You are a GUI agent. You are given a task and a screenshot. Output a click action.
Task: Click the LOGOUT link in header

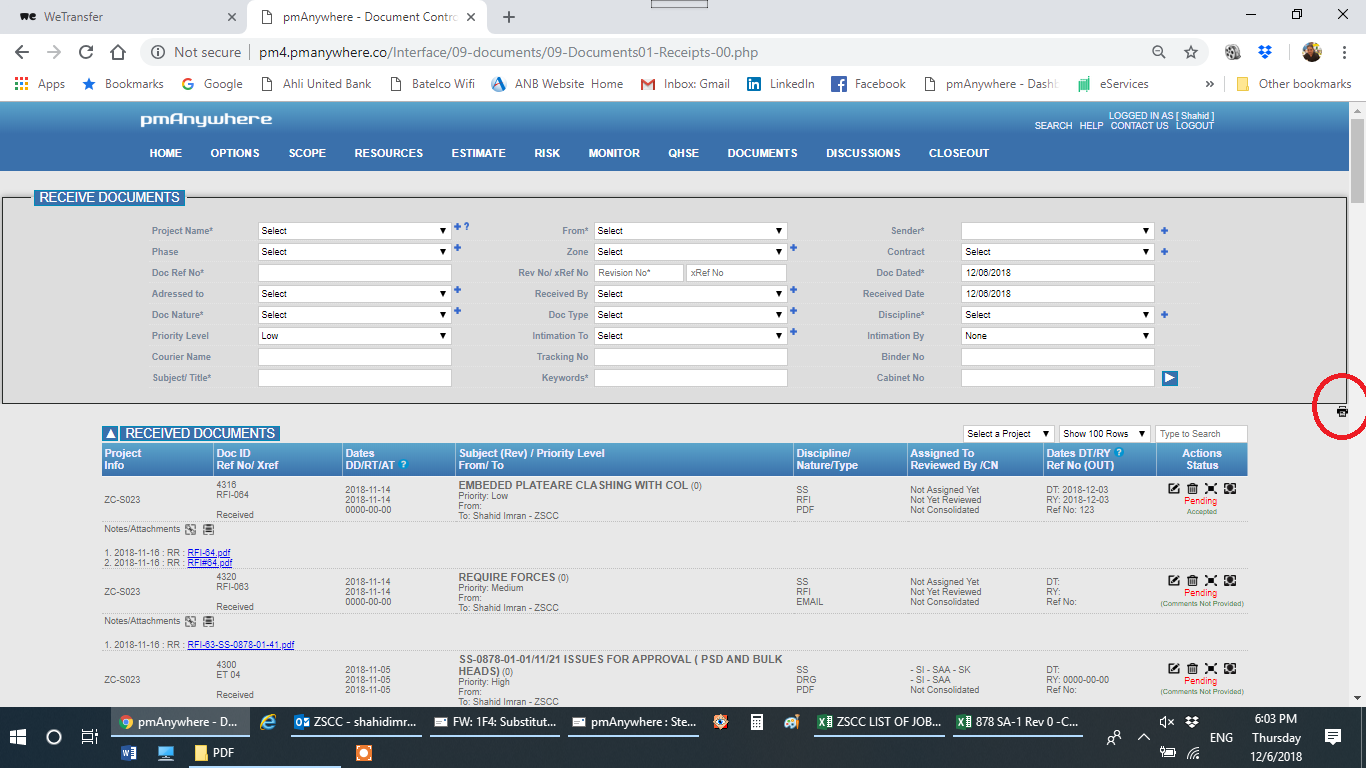[1194, 126]
